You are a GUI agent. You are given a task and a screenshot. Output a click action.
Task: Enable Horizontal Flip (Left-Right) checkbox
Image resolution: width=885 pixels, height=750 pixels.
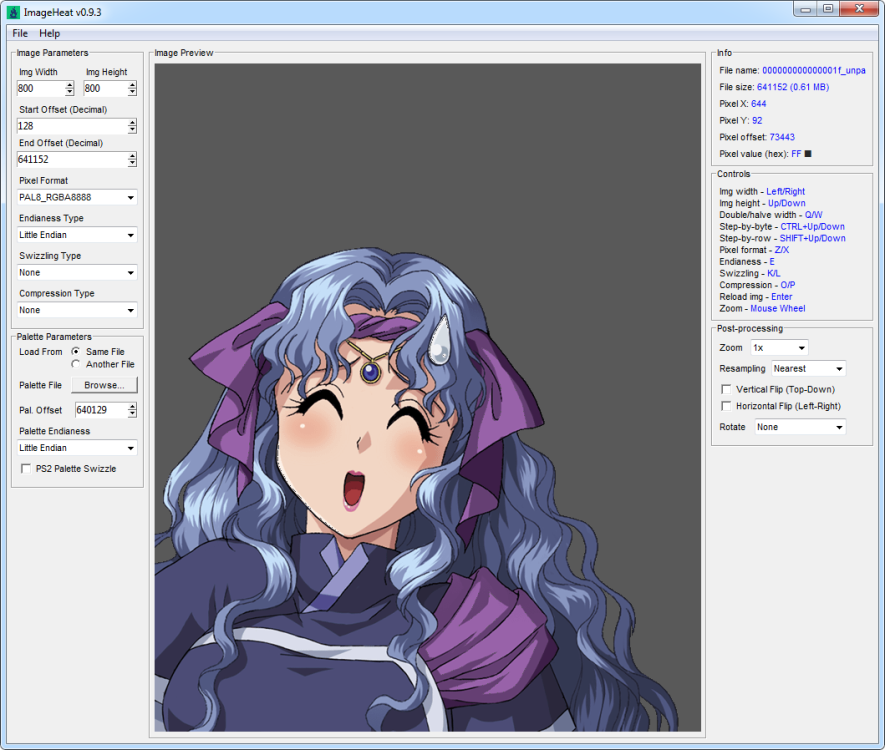[726, 406]
